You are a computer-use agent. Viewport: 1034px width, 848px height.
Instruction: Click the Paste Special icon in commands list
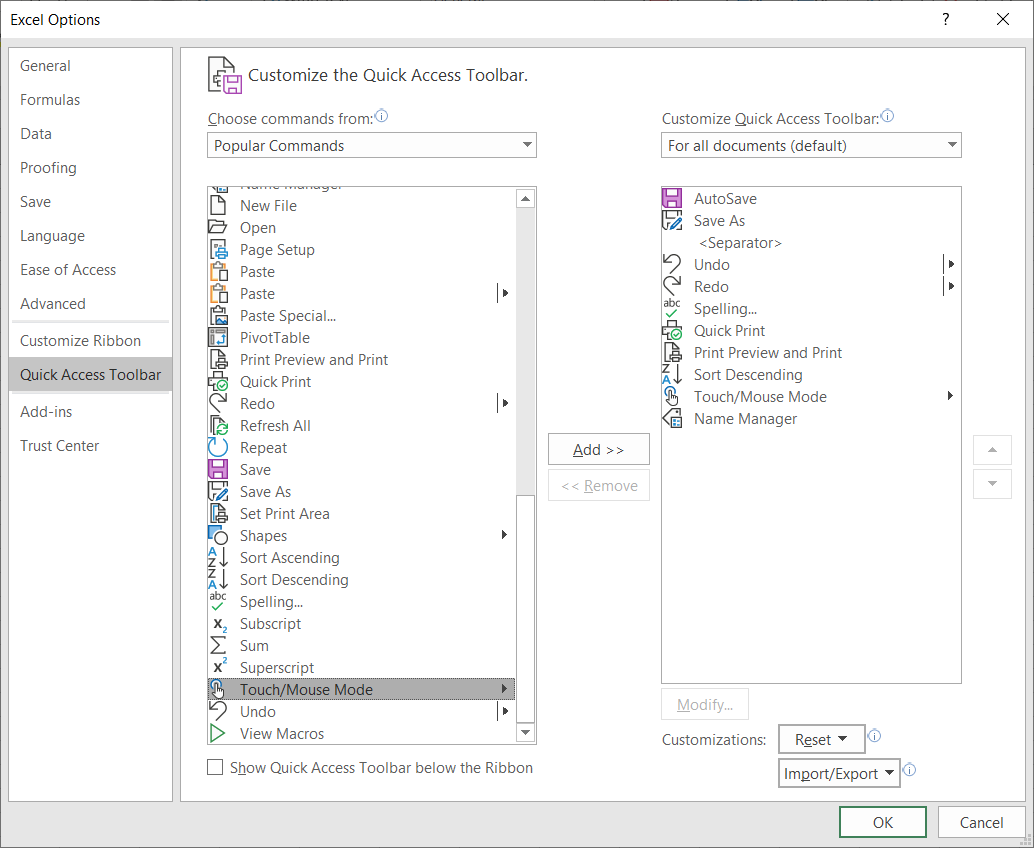[x=218, y=315]
